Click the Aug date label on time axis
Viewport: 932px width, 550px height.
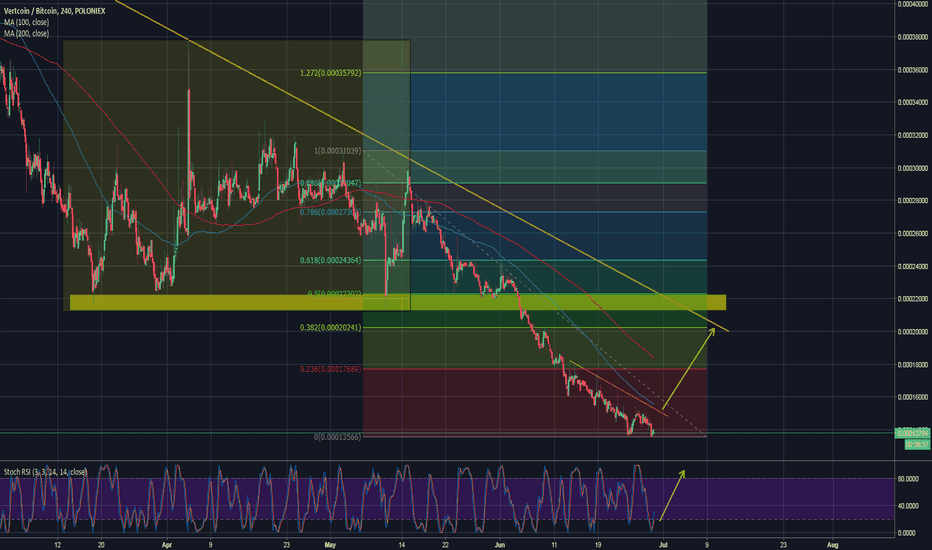click(833, 545)
